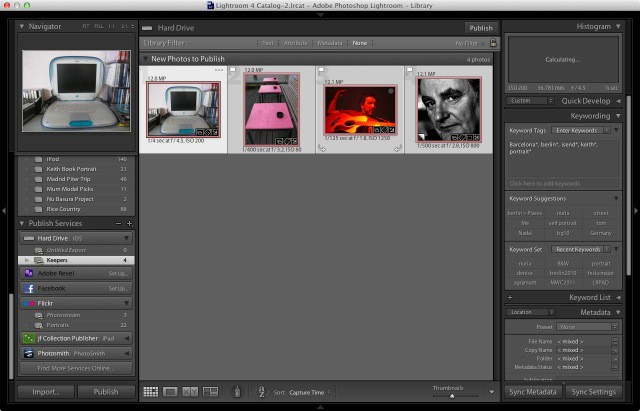This screenshot has height=411, width=640.
Task: Collapse the Publish Services panel
Action: pyautogui.click(x=22, y=223)
